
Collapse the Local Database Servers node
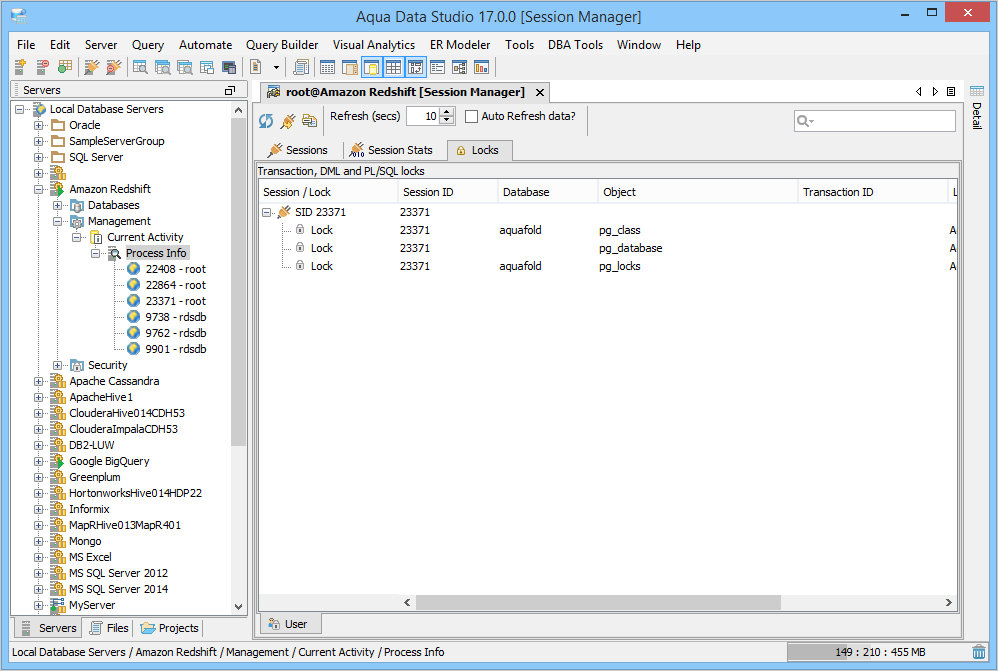coord(20,109)
